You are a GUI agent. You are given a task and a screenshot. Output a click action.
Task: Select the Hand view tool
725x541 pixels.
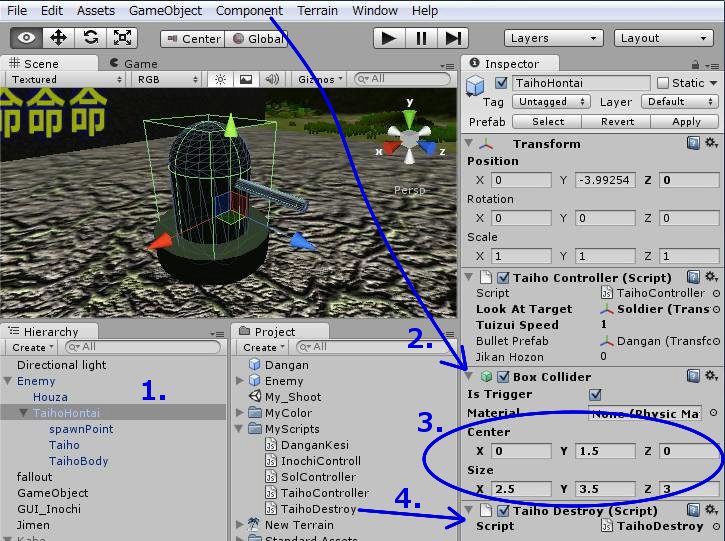(x=26, y=37)
